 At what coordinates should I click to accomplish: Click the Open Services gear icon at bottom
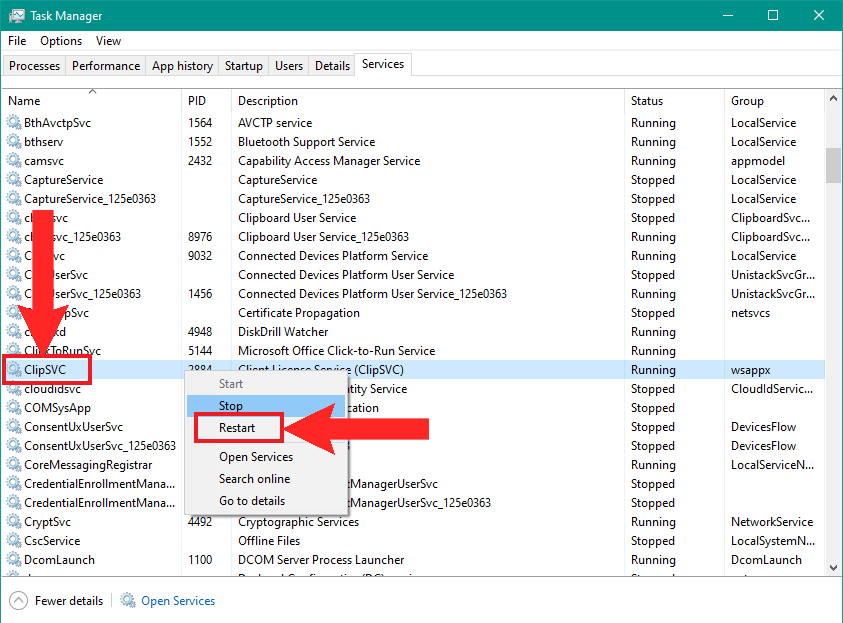pyautogui.click(x=128, y=601)
